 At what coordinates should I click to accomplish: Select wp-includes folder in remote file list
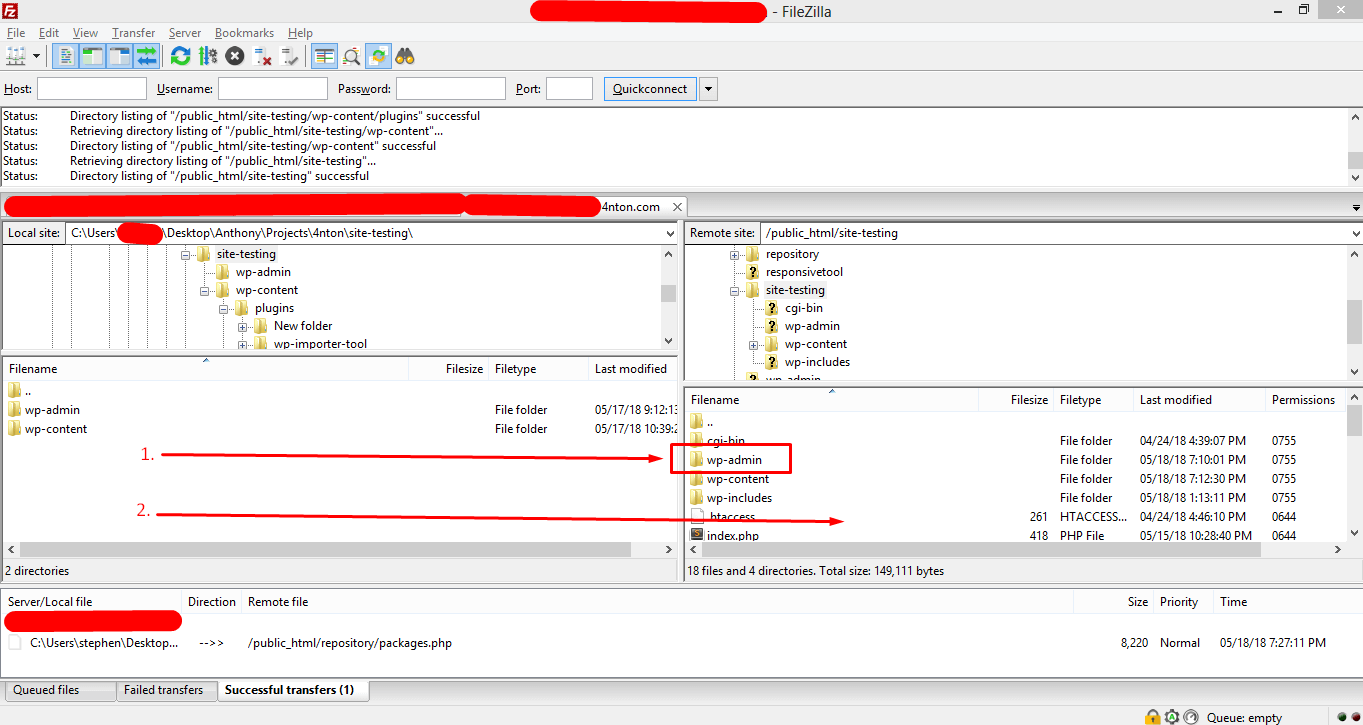tap(739, 498)
